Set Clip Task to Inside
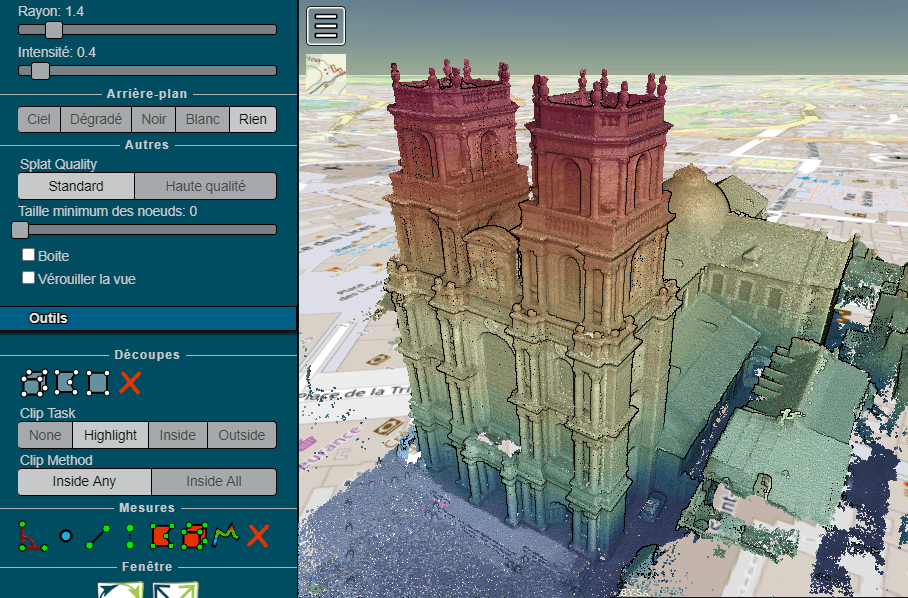This screenshot has height=598, width=908. coord(178,435)
